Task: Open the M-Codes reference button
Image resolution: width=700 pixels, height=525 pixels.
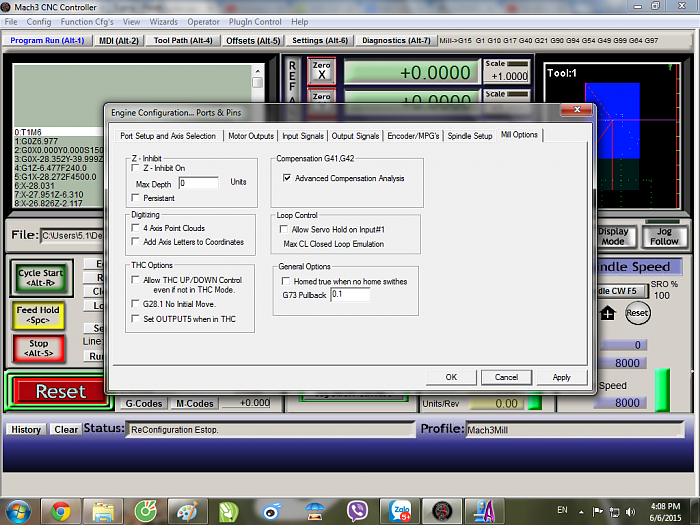Action: tap(194, 404)
